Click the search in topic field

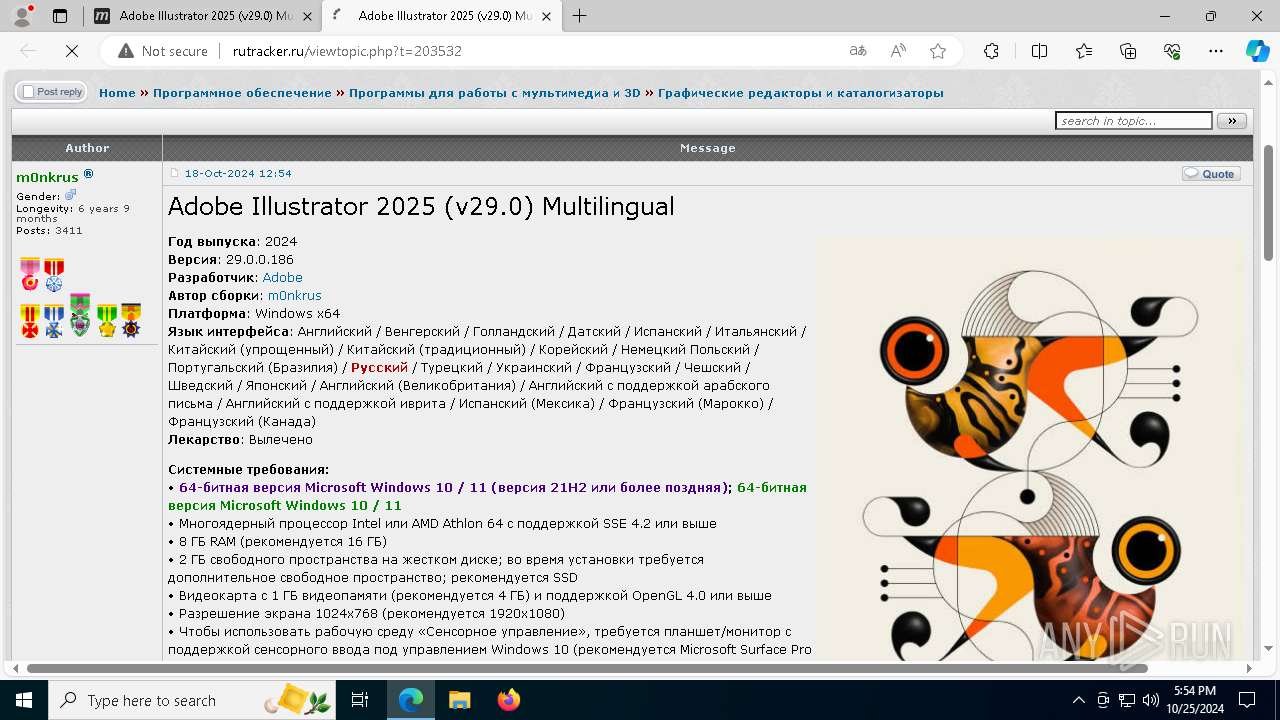tap(1133, 121)
